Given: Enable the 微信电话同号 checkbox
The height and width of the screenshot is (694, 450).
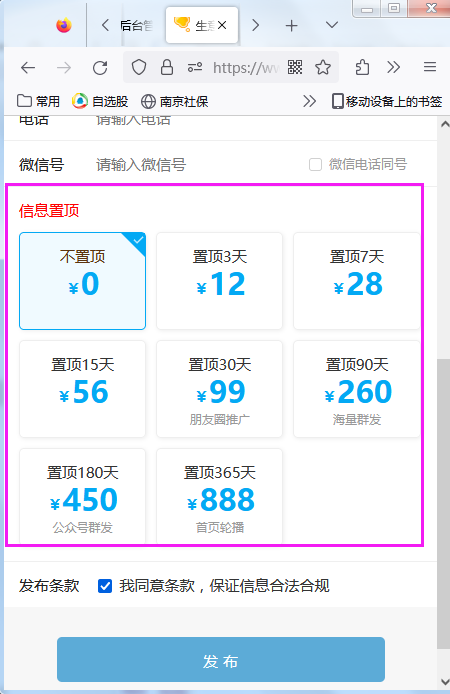Looking at the screenshot, I should (x=315, y=165).
